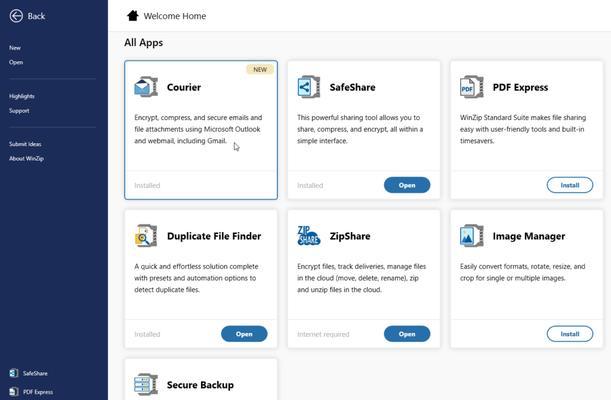The width and height of the screenshot is (611, 400).
Task: Go to Highlights in the sidebar
Action: pyautogui.click(x=22, y=96)
